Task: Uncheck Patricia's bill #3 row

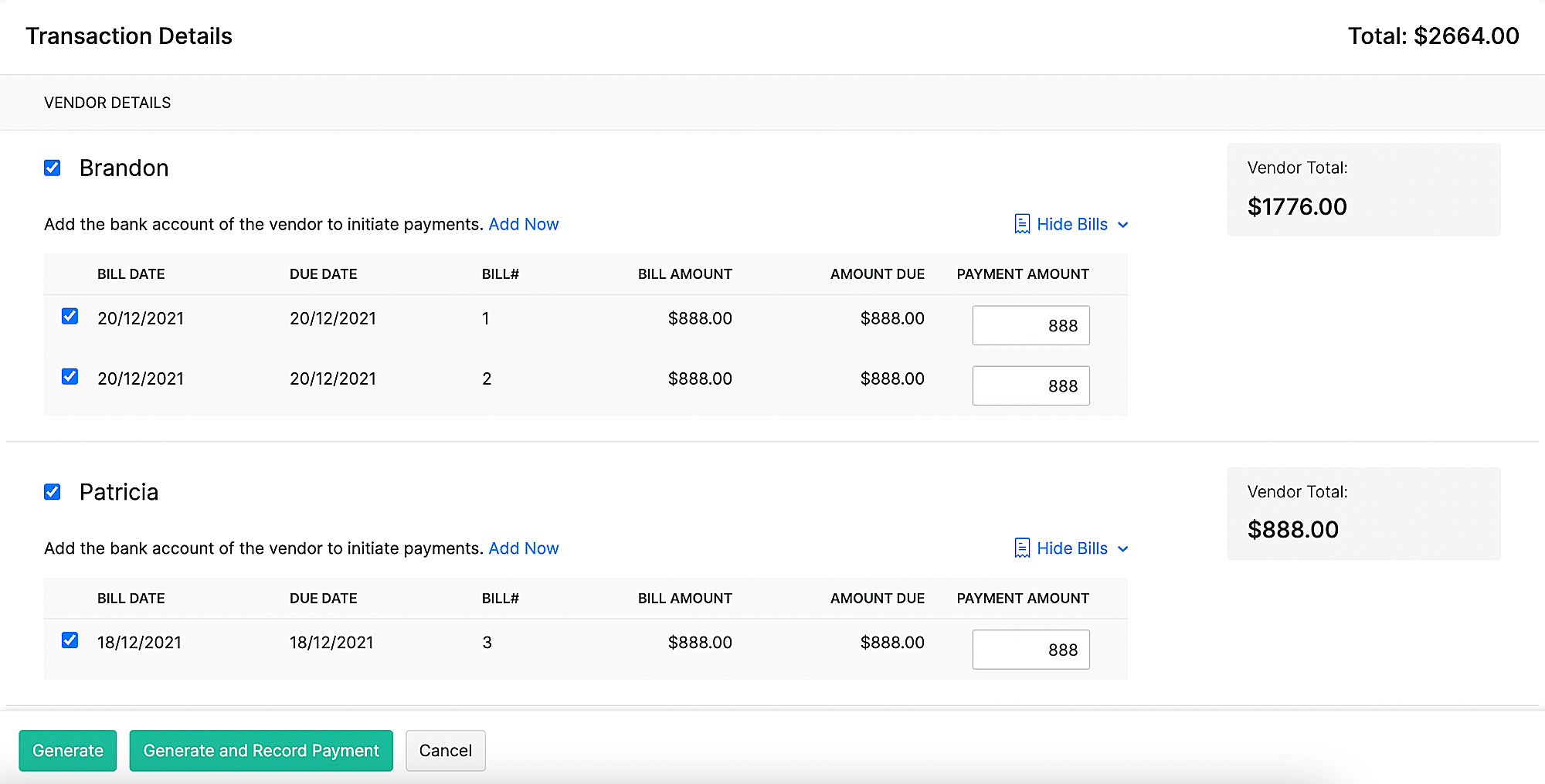Action: pyautogui.click(x=70, y=640)
